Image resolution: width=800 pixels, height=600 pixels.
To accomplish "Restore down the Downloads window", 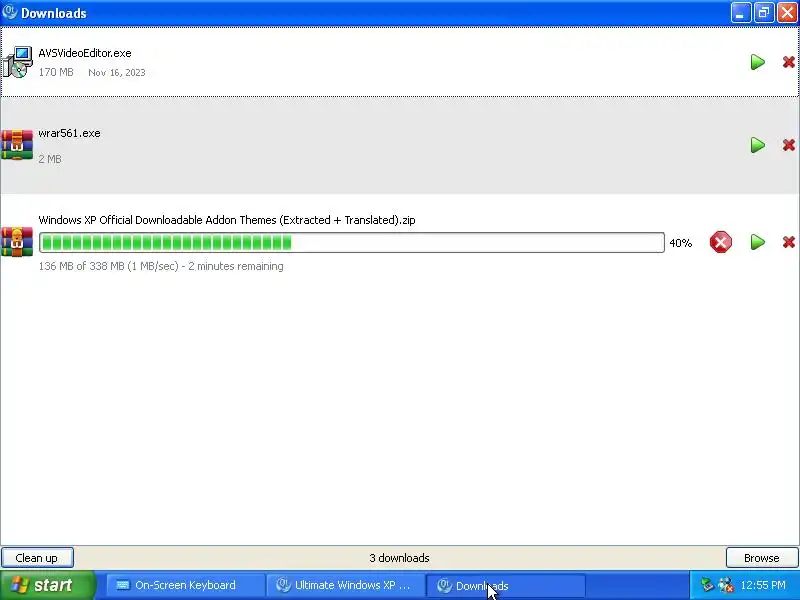I will (764, 13).
